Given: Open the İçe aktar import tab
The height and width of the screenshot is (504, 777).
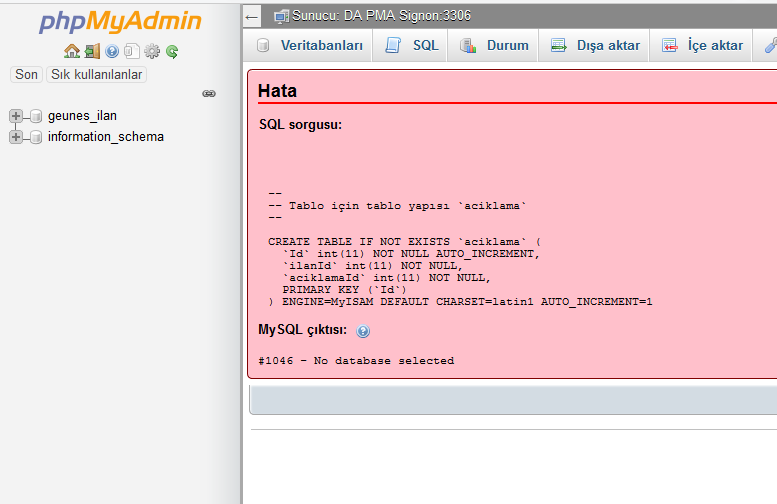Looking at the screenshot, I should click(x=703, y=45).
